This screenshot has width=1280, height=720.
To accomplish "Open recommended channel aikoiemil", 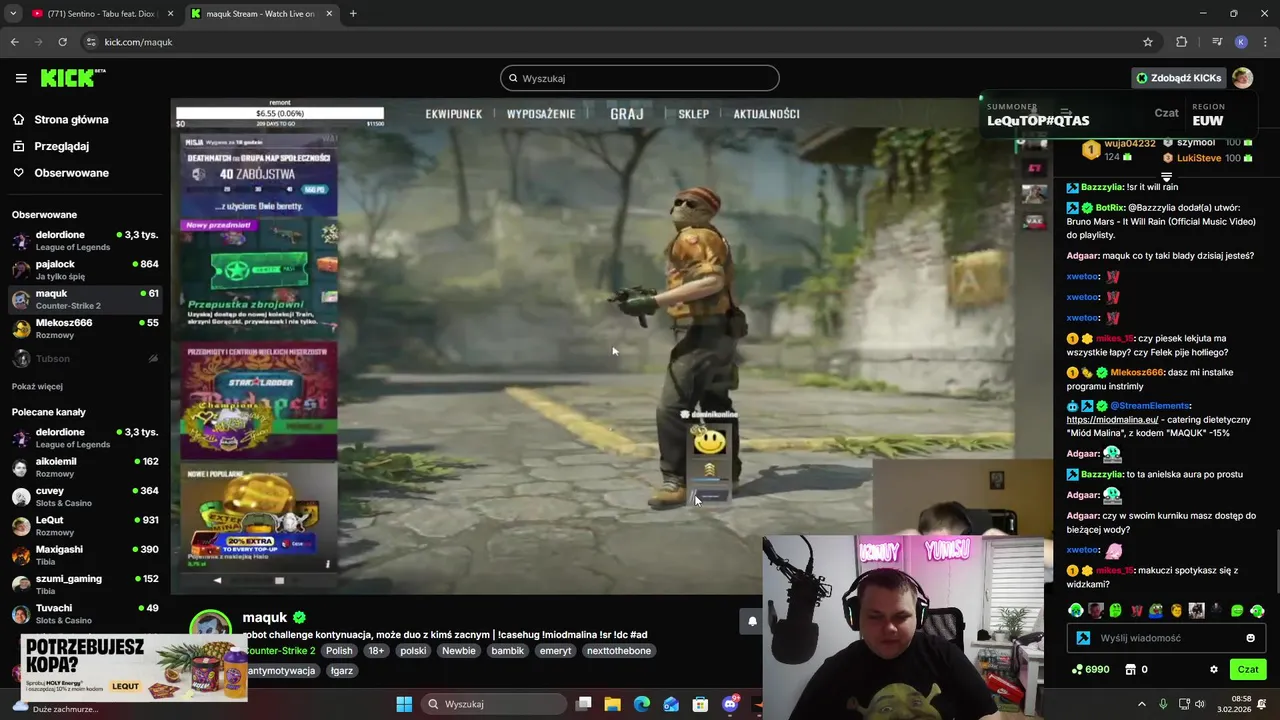I will 85,467.
